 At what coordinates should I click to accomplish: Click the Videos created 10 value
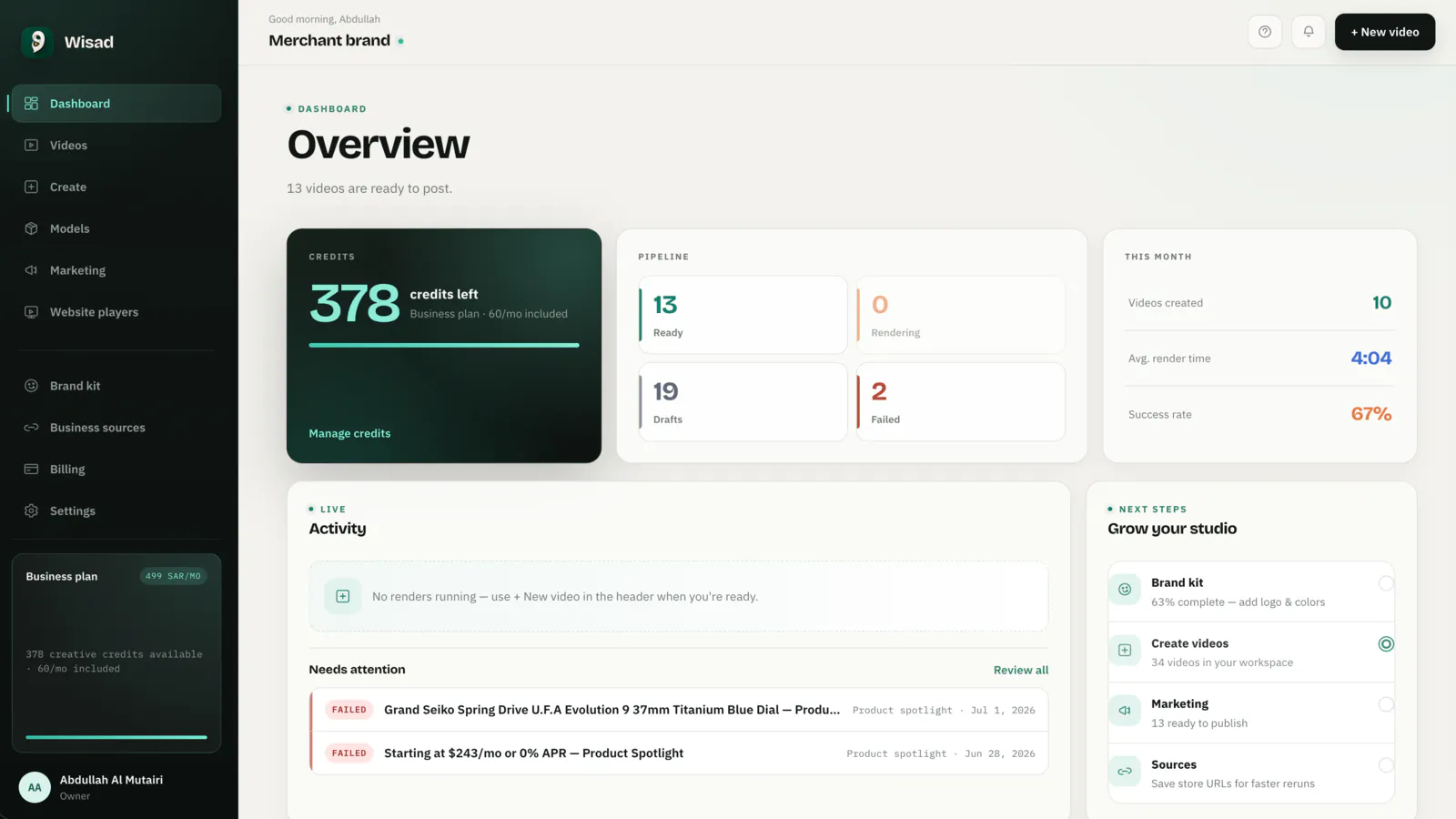1381,303
